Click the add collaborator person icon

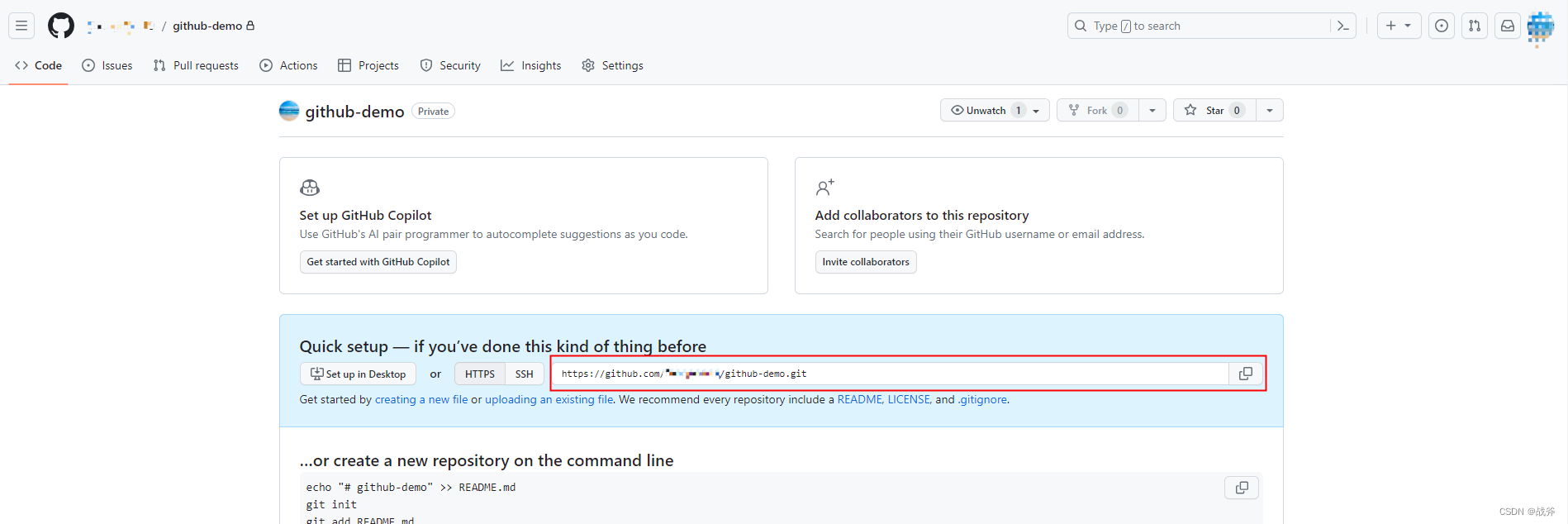tap(824, 188)
